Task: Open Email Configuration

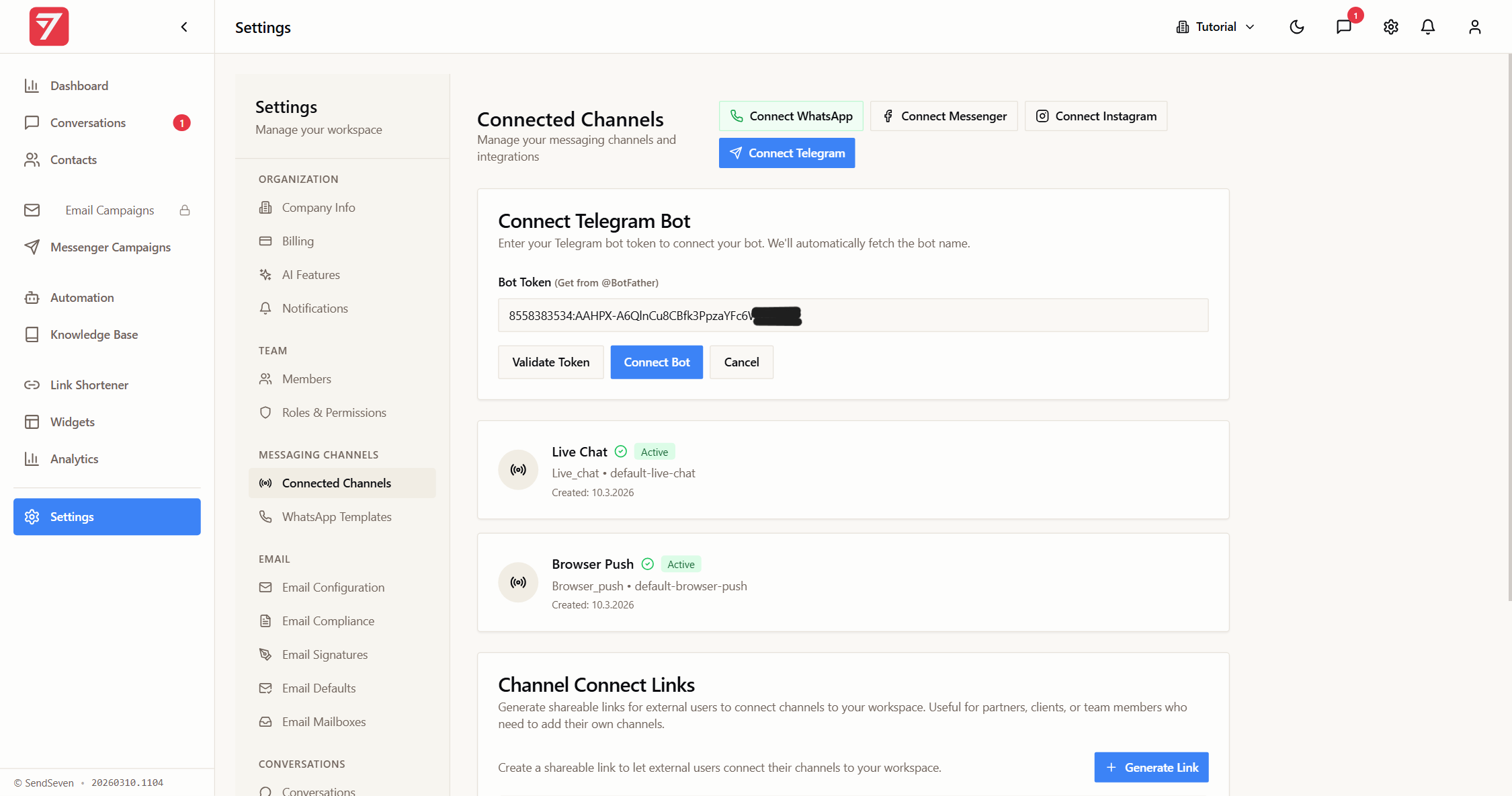Action: pyautogui.click(x=342, y=588)
